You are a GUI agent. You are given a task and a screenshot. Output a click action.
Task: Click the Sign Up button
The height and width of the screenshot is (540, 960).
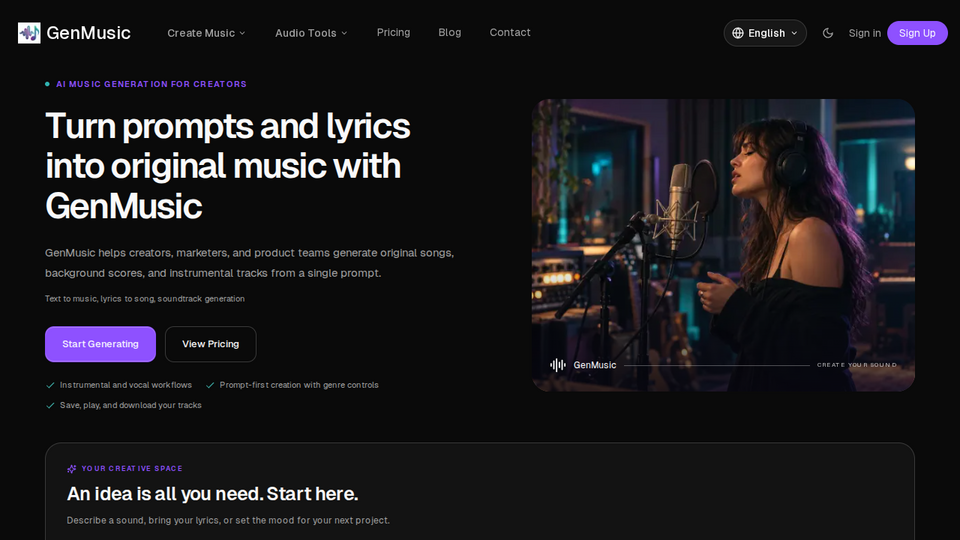(917, 33)
